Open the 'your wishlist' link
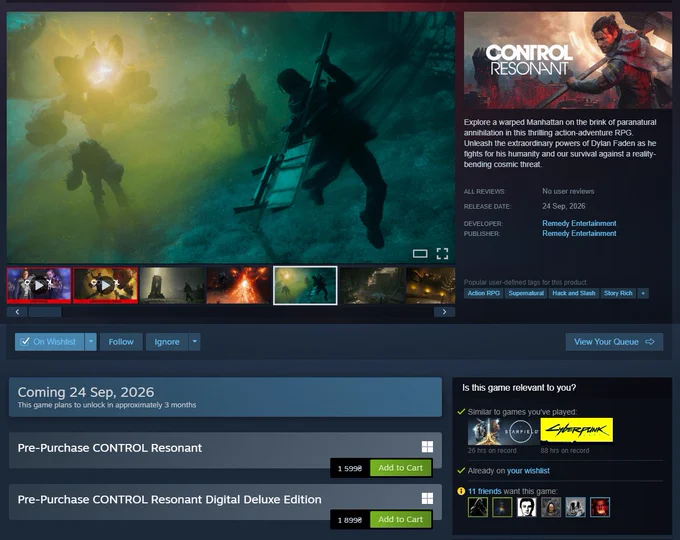The height and width of the screenshot is (540, 680). point(528,471)
